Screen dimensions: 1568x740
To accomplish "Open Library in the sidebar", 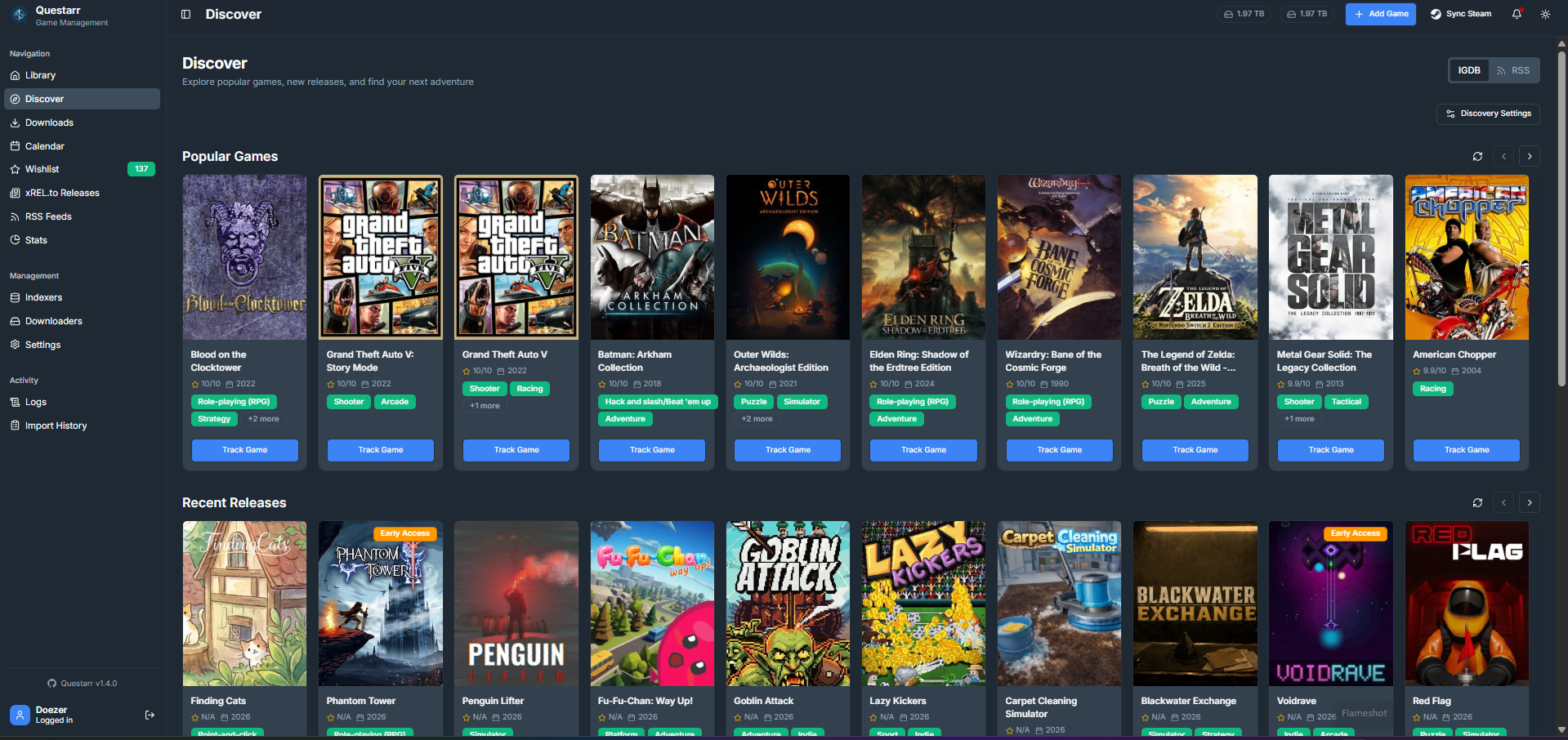I will [x=82, y=75].
